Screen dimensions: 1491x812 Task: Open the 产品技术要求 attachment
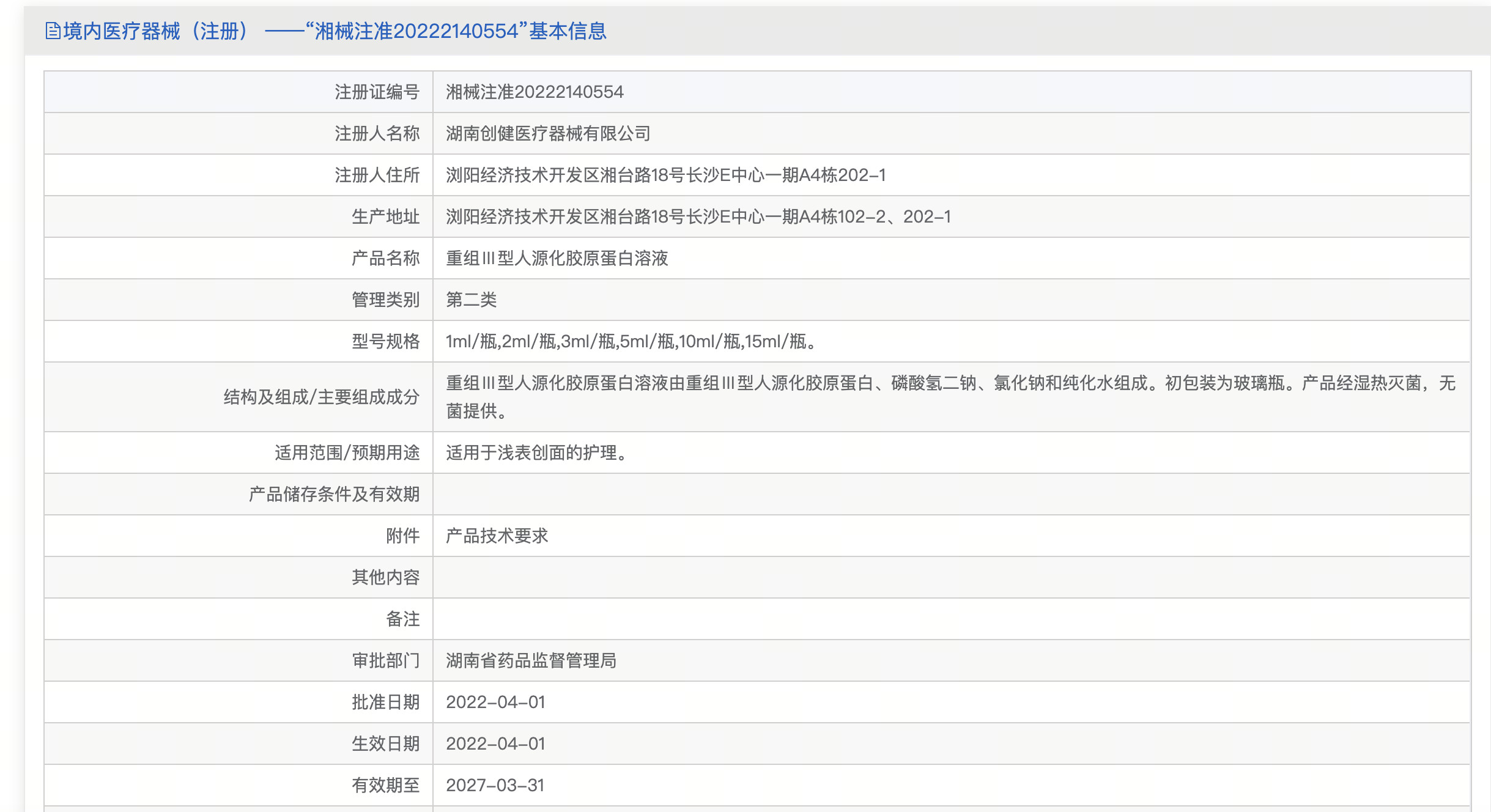(497, 536)
